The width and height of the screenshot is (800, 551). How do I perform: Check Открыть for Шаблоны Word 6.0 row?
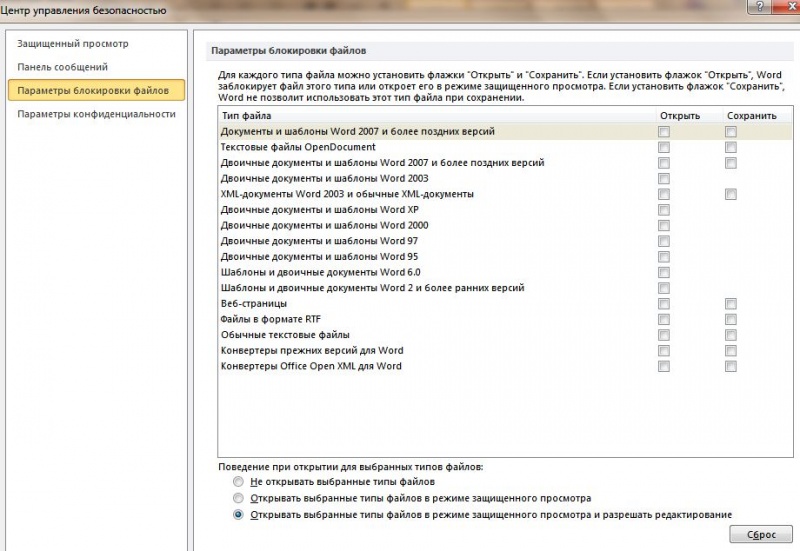coord(664,272)
